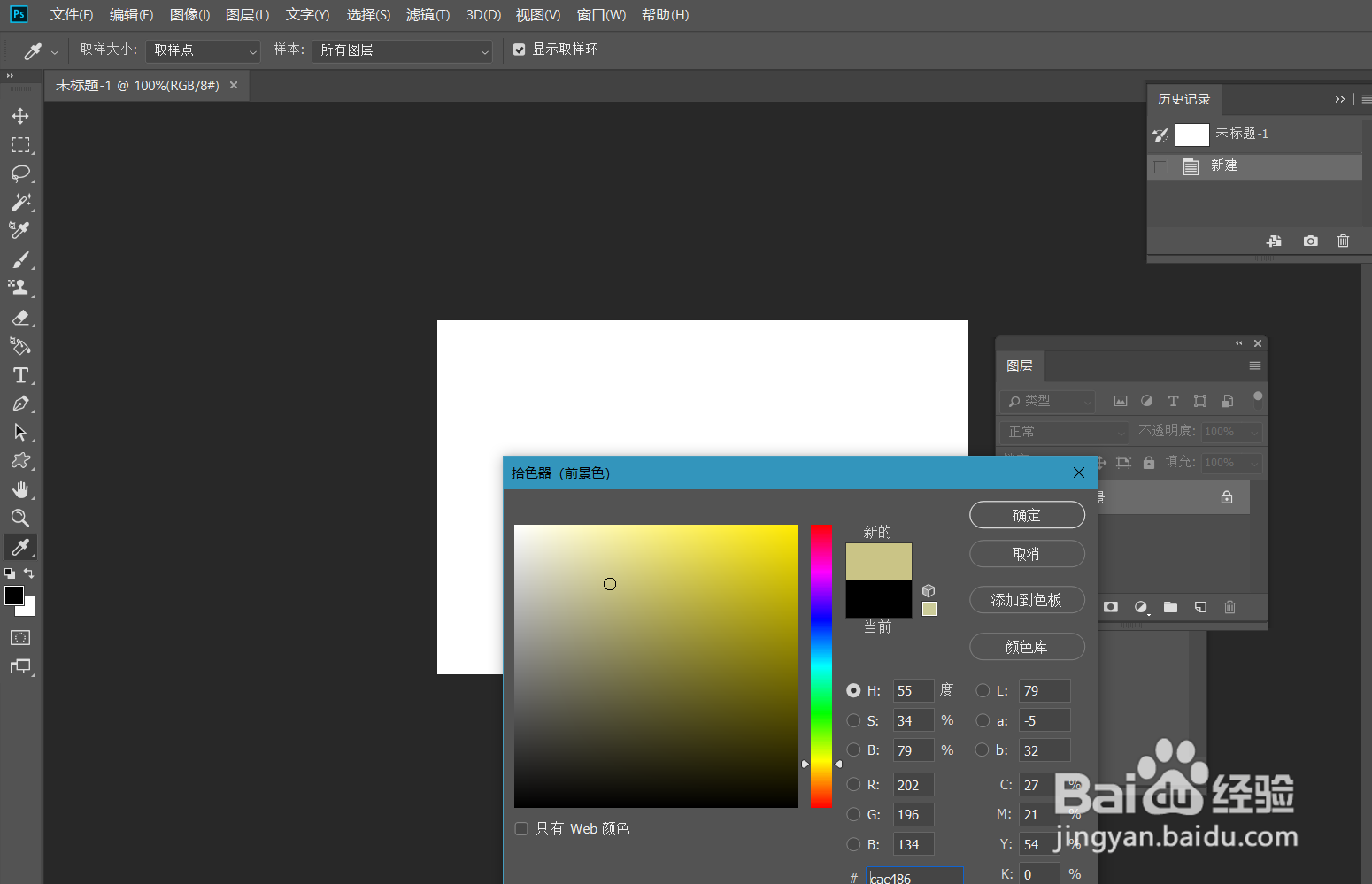The width and height of the screenshot is (1372, 884).
Task: Open the 样本 所有图层 dropdown
Action: click(x=403, y=50)
